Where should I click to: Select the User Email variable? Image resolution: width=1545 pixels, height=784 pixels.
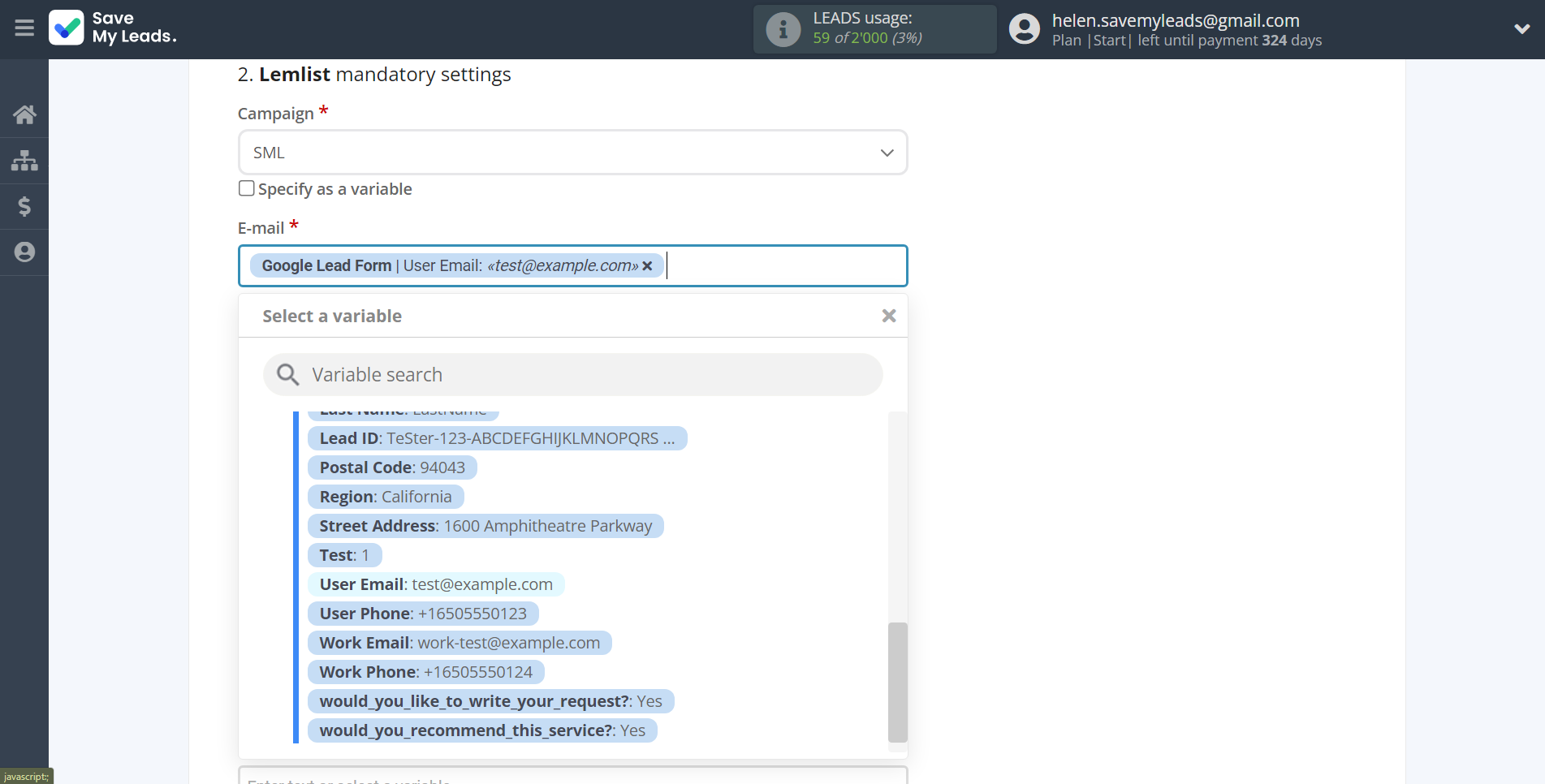(436, 584)
